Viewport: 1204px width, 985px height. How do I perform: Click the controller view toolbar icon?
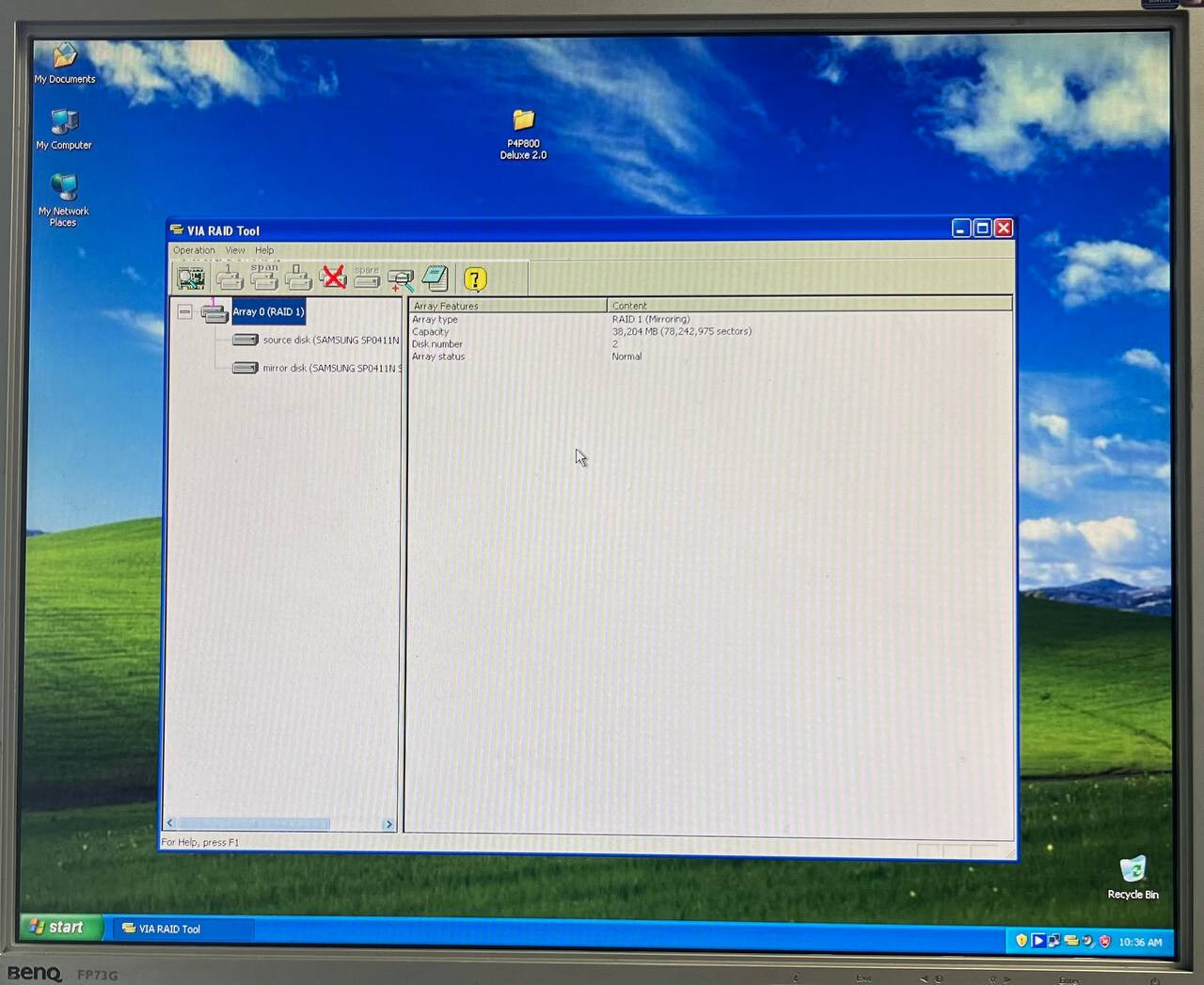tap(191, 278)
